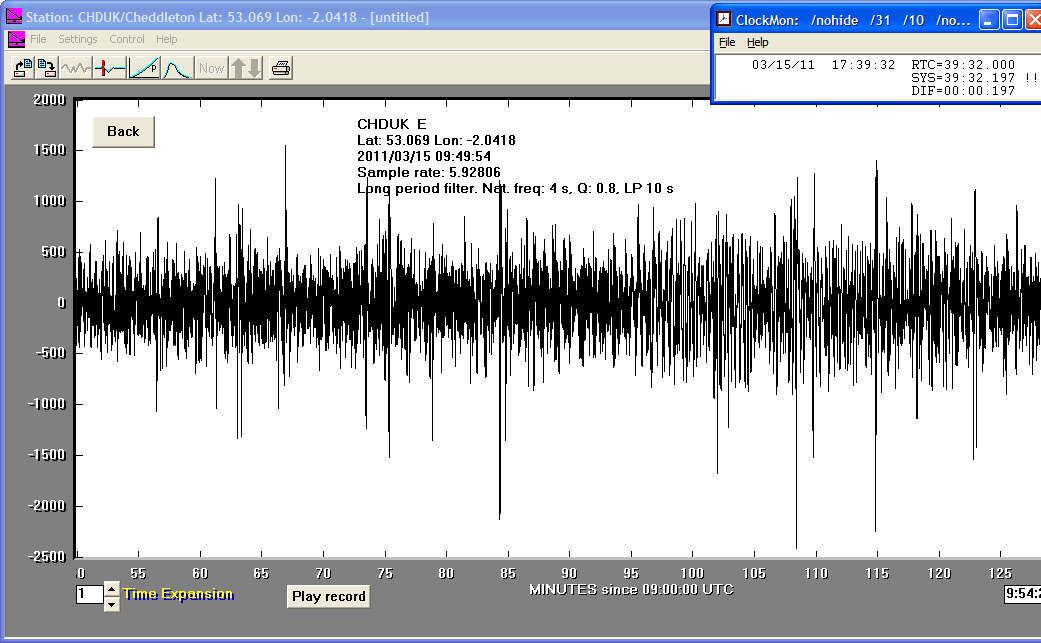Image resolution: width=1041 pixels, height=643 pixels.
Task: Increase Time Expansion with the up arrow
Action: click(112, 589)
